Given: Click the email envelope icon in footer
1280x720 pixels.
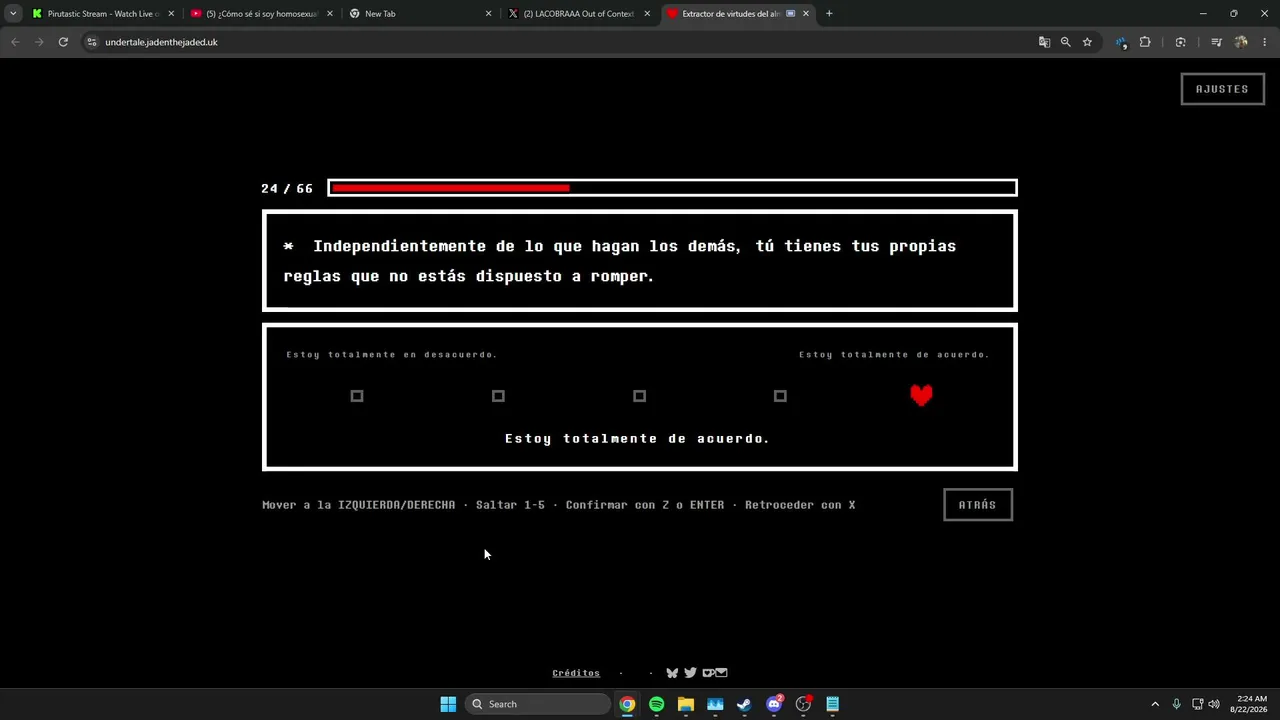Looking at the screenshot, I should click(x=722, y=673).
